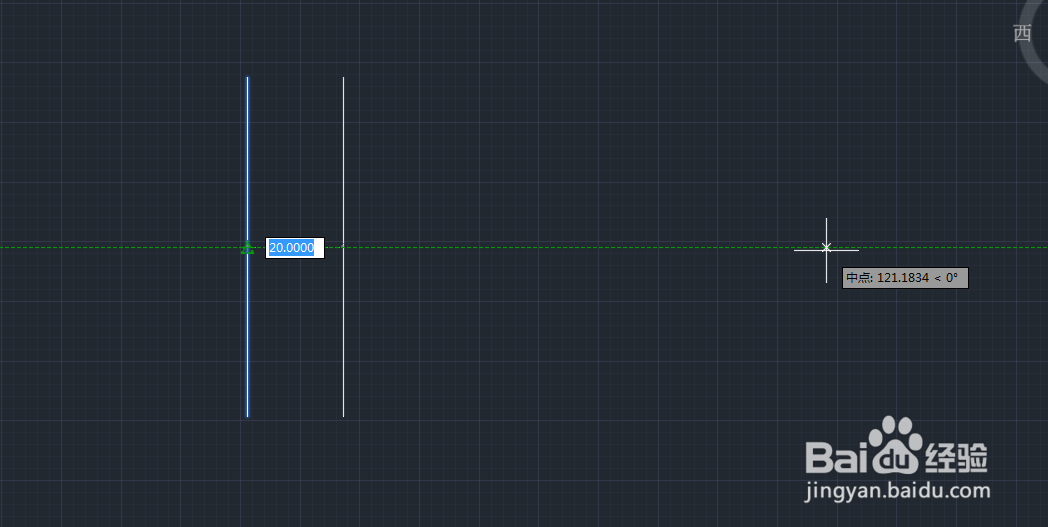This screenshot has width=1048, height=527.
Task: Click the green midpoint snap triangle marker
Action: [x=247, y=247]
